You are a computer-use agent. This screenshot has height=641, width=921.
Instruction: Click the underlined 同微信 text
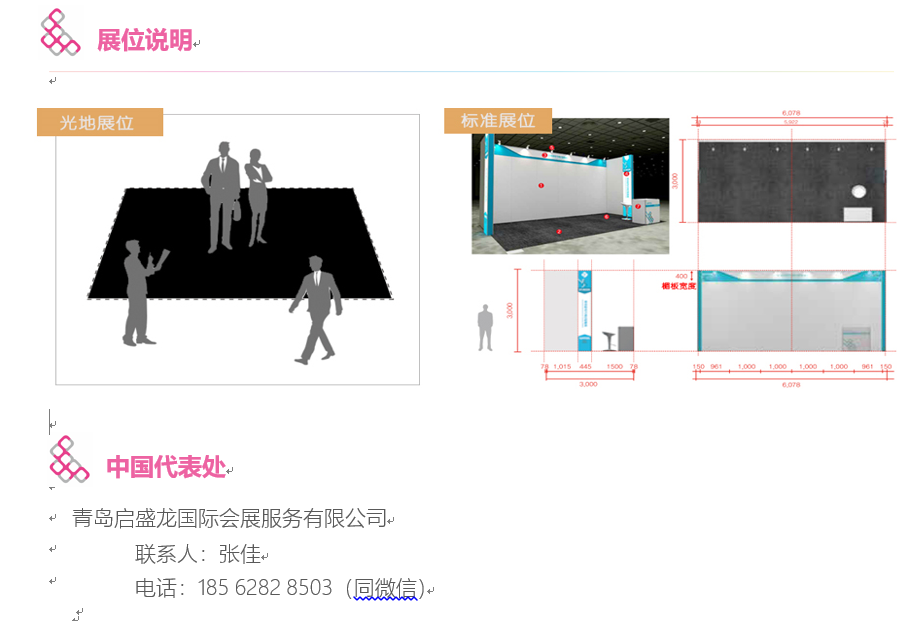click(385, 588)
